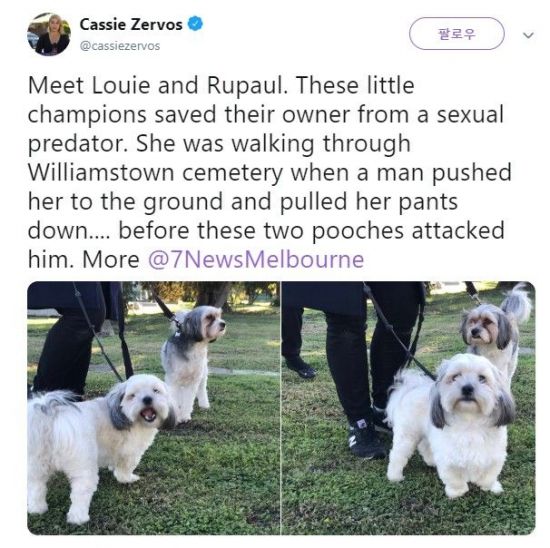The image size is (550, 548).
Task: Open the @7NewsMelbourne mention
Action: pyautogui.click(x=256, y=260)
